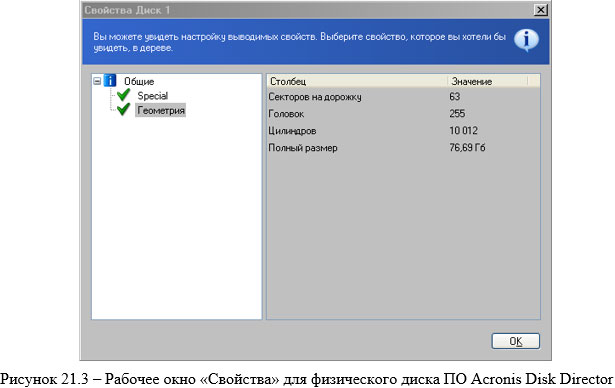Select the Головок row label

point(286,114)
